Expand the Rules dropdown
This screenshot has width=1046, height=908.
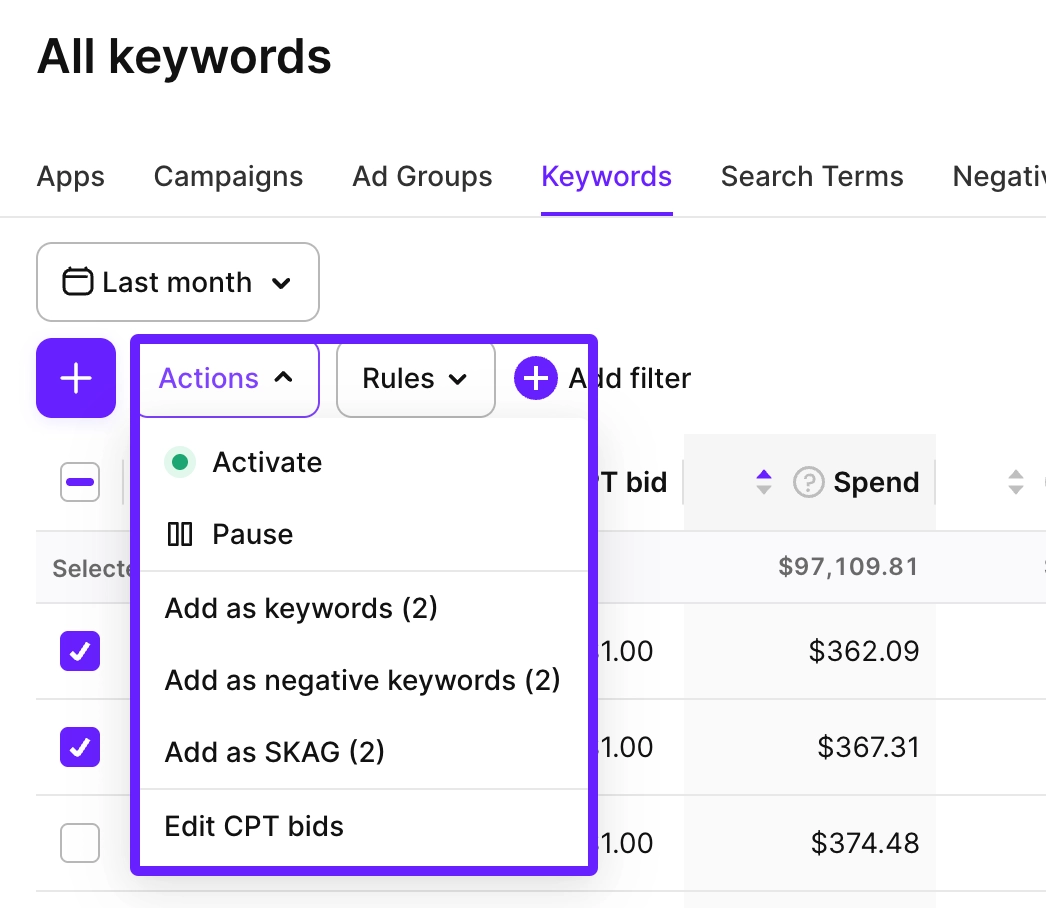tap(415, 378)
